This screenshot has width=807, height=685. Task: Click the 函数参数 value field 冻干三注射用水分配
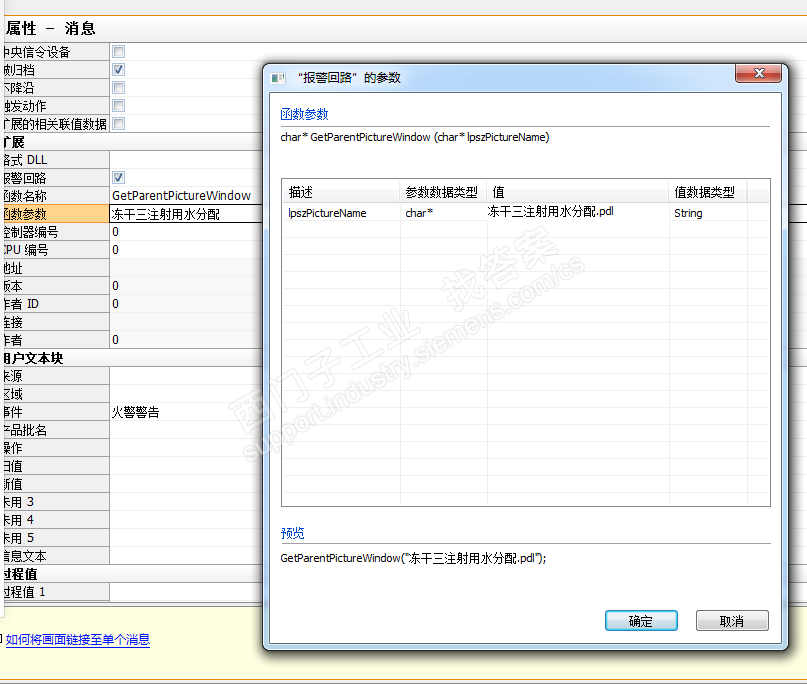(187, 214)
